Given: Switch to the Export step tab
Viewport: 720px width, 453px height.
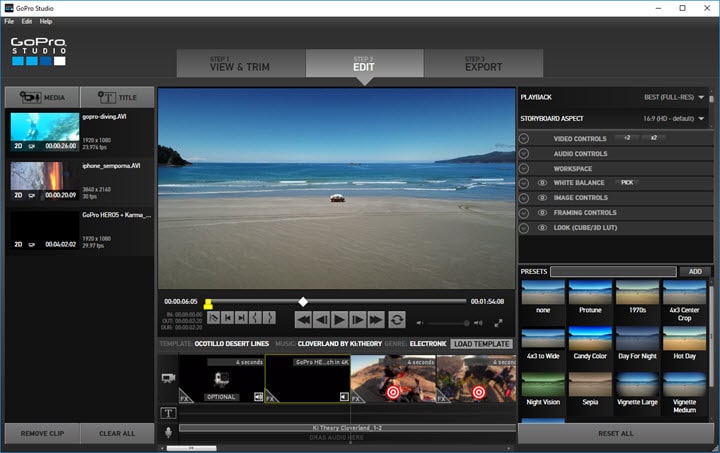Looking at the screenshot, I should click(483, 64).
